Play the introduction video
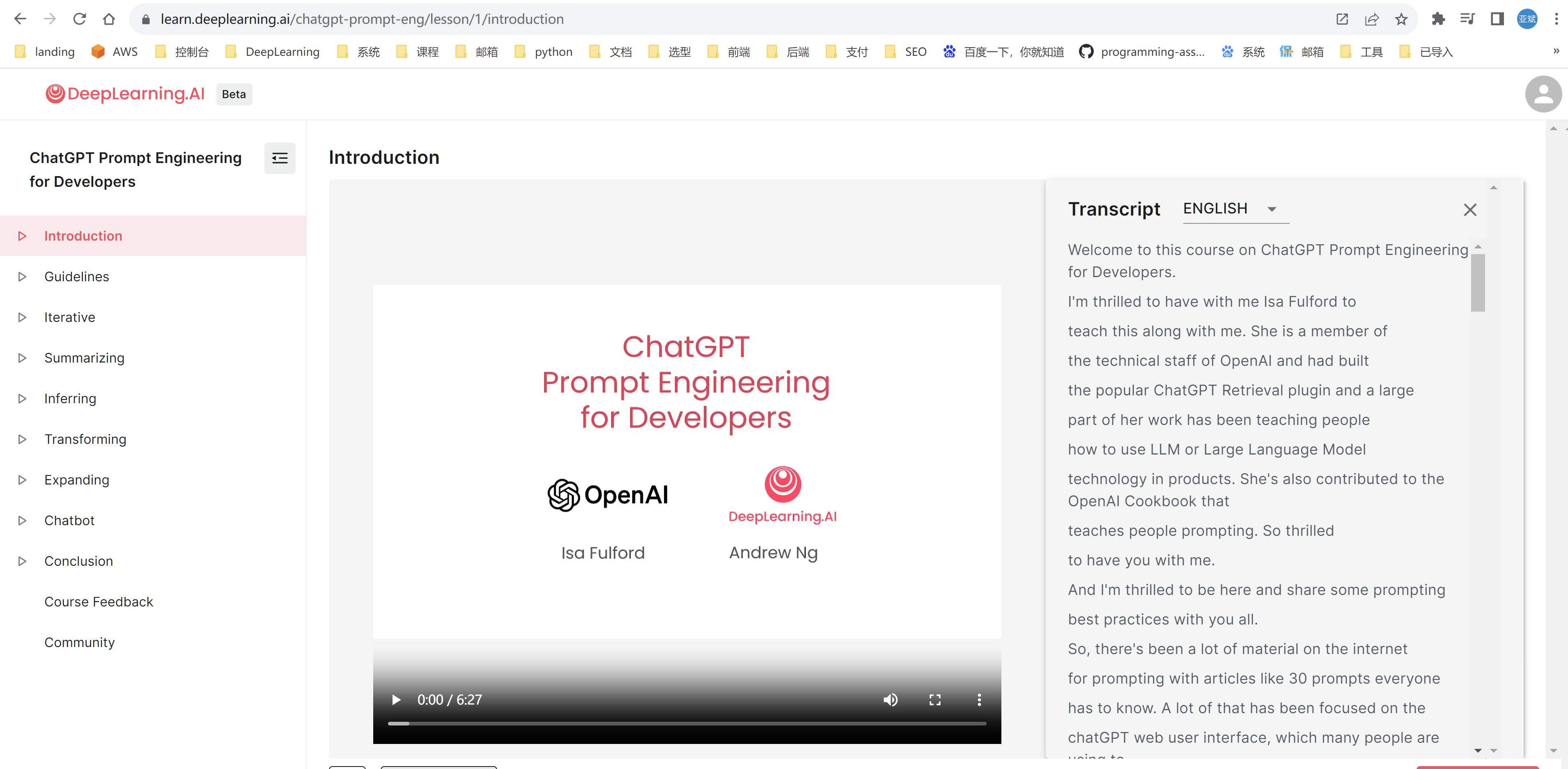This screenshot has width=1568, height=769. point(396,700)
